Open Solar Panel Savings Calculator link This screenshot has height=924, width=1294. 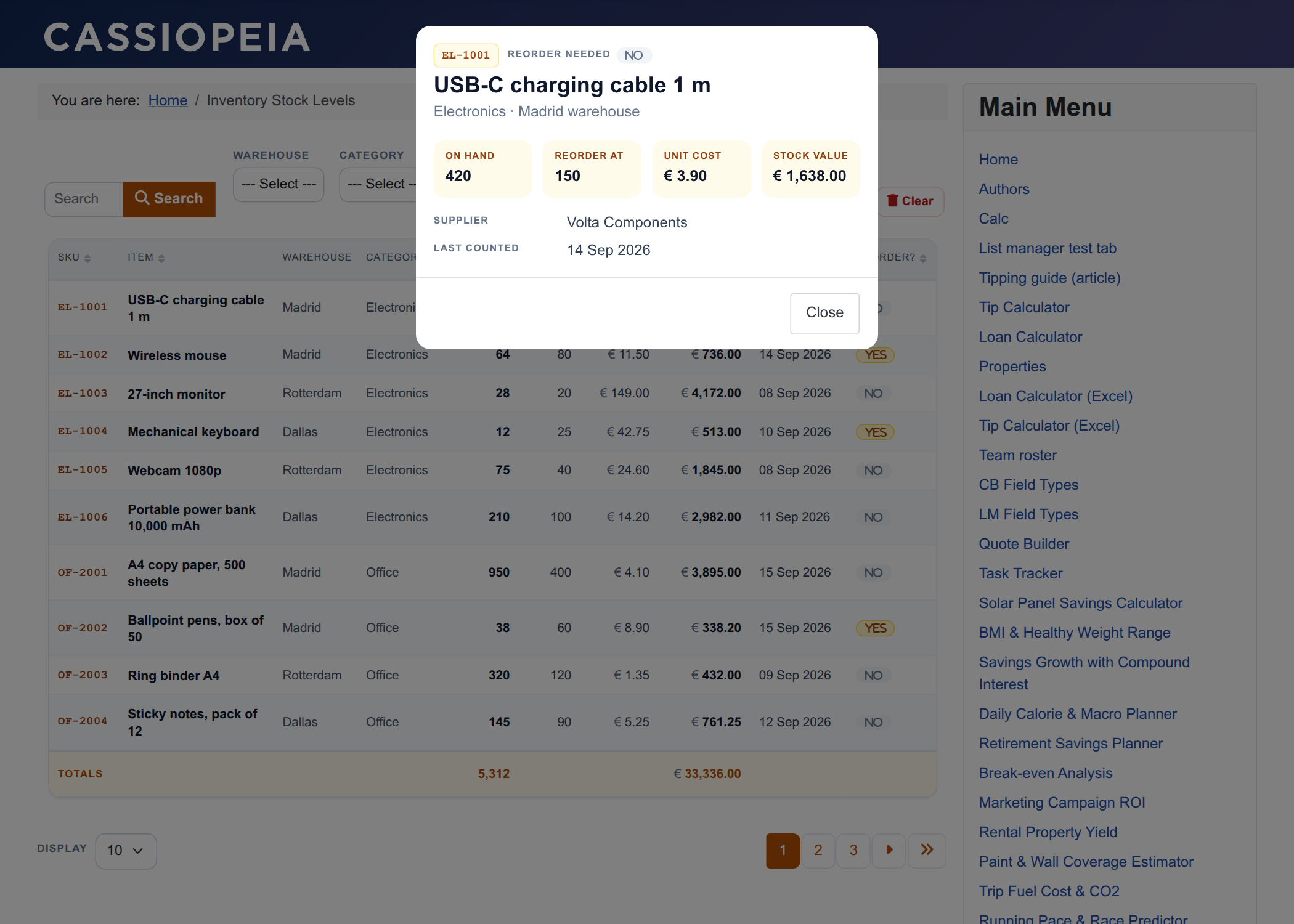pos(1081,603)
